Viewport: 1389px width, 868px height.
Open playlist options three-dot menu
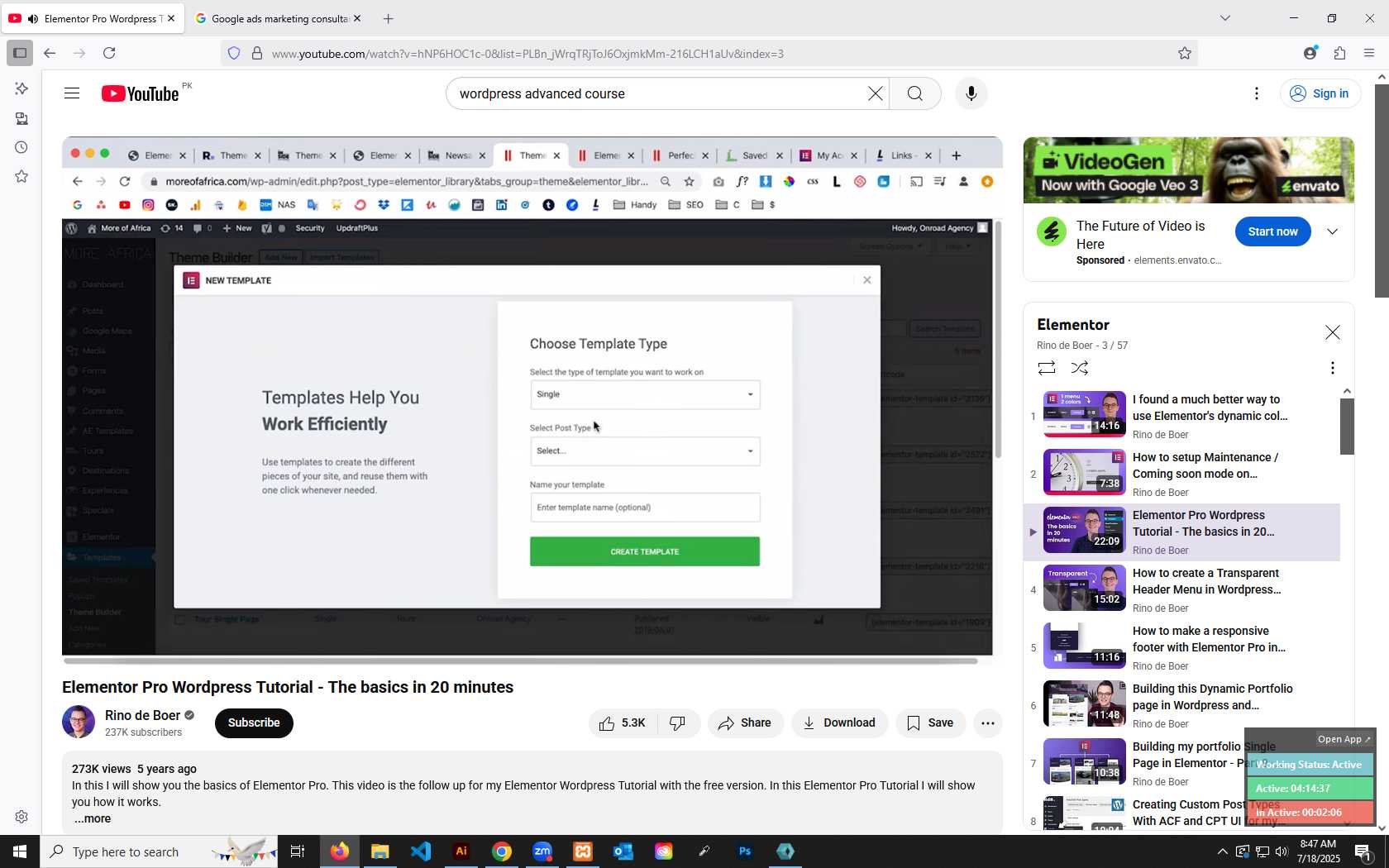click(x=1332, y=368)
